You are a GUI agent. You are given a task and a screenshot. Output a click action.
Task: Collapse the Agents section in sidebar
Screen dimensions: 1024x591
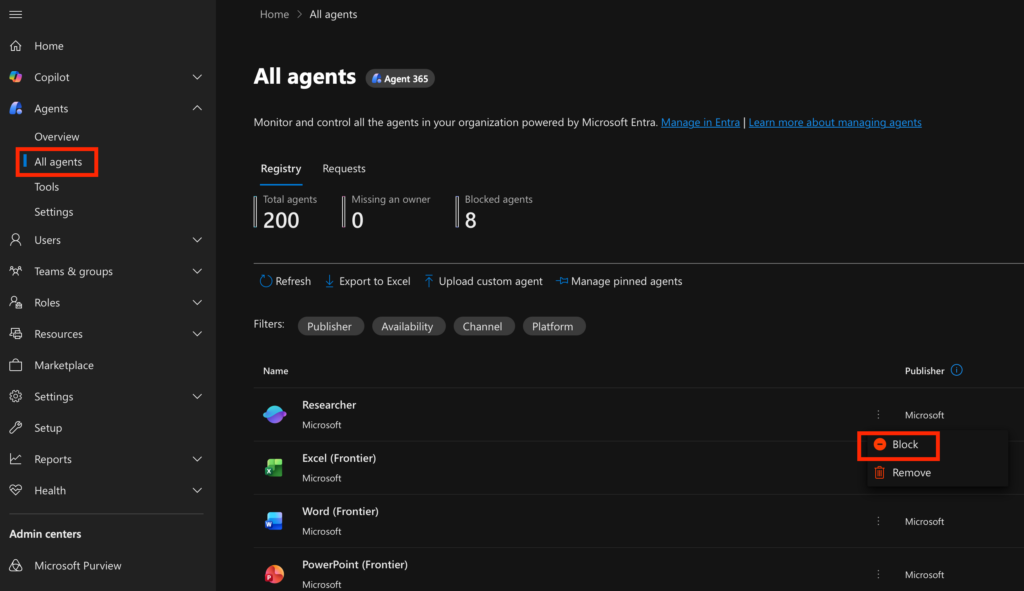click(x=197, y=108)
